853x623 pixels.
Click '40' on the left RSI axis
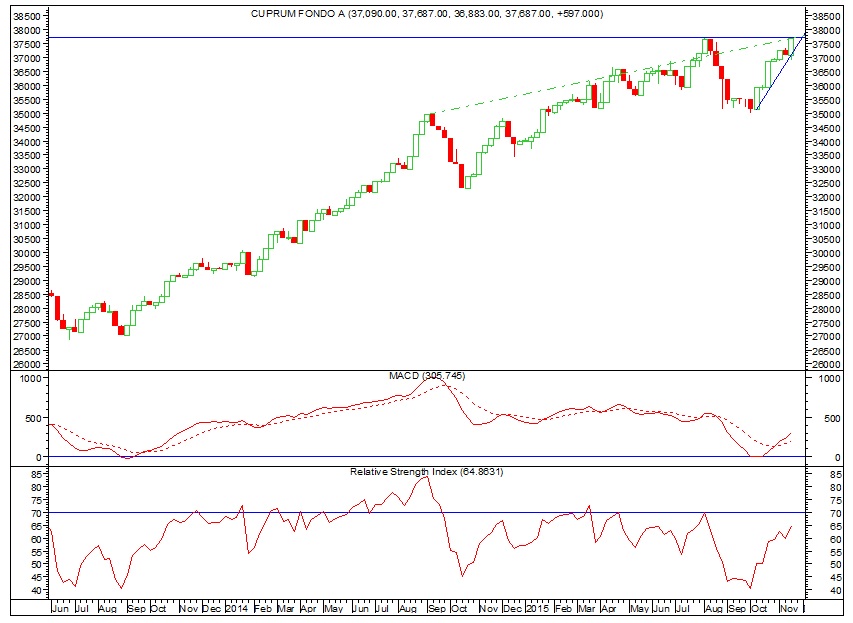point(36,590)
